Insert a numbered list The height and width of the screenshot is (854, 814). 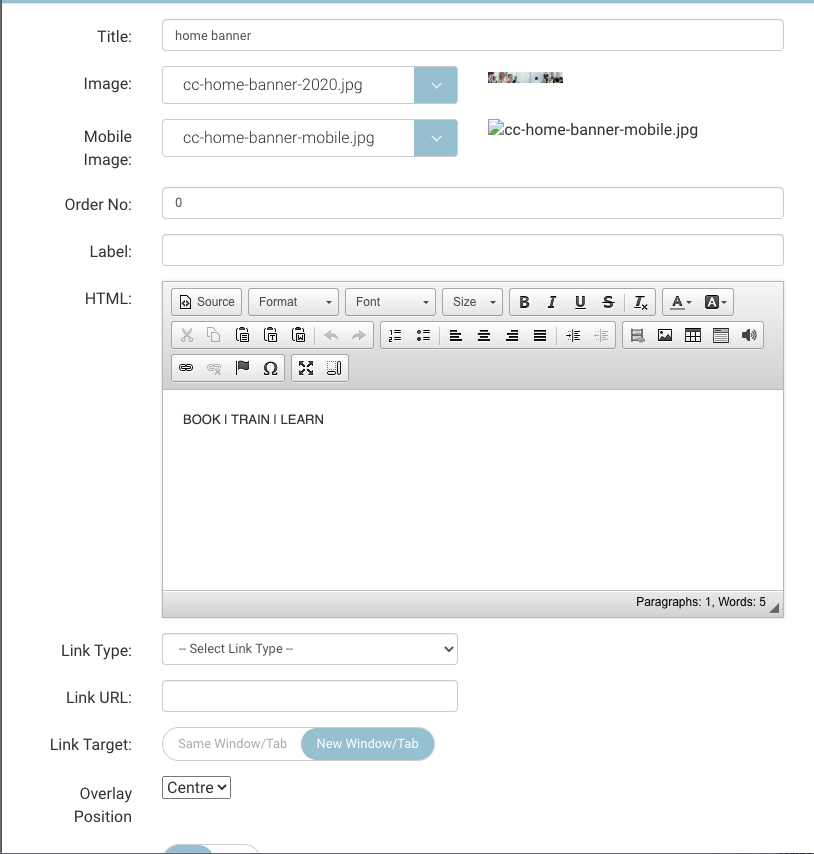395,336
